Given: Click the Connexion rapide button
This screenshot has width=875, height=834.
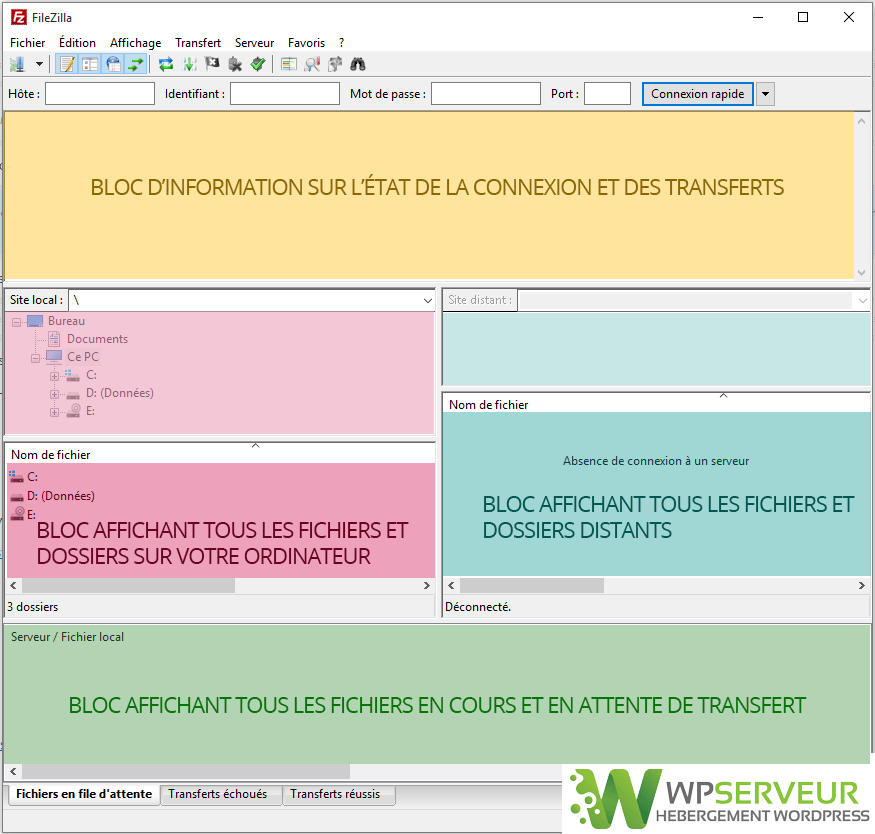Looking at the screenshot, I should coord(698,94).
